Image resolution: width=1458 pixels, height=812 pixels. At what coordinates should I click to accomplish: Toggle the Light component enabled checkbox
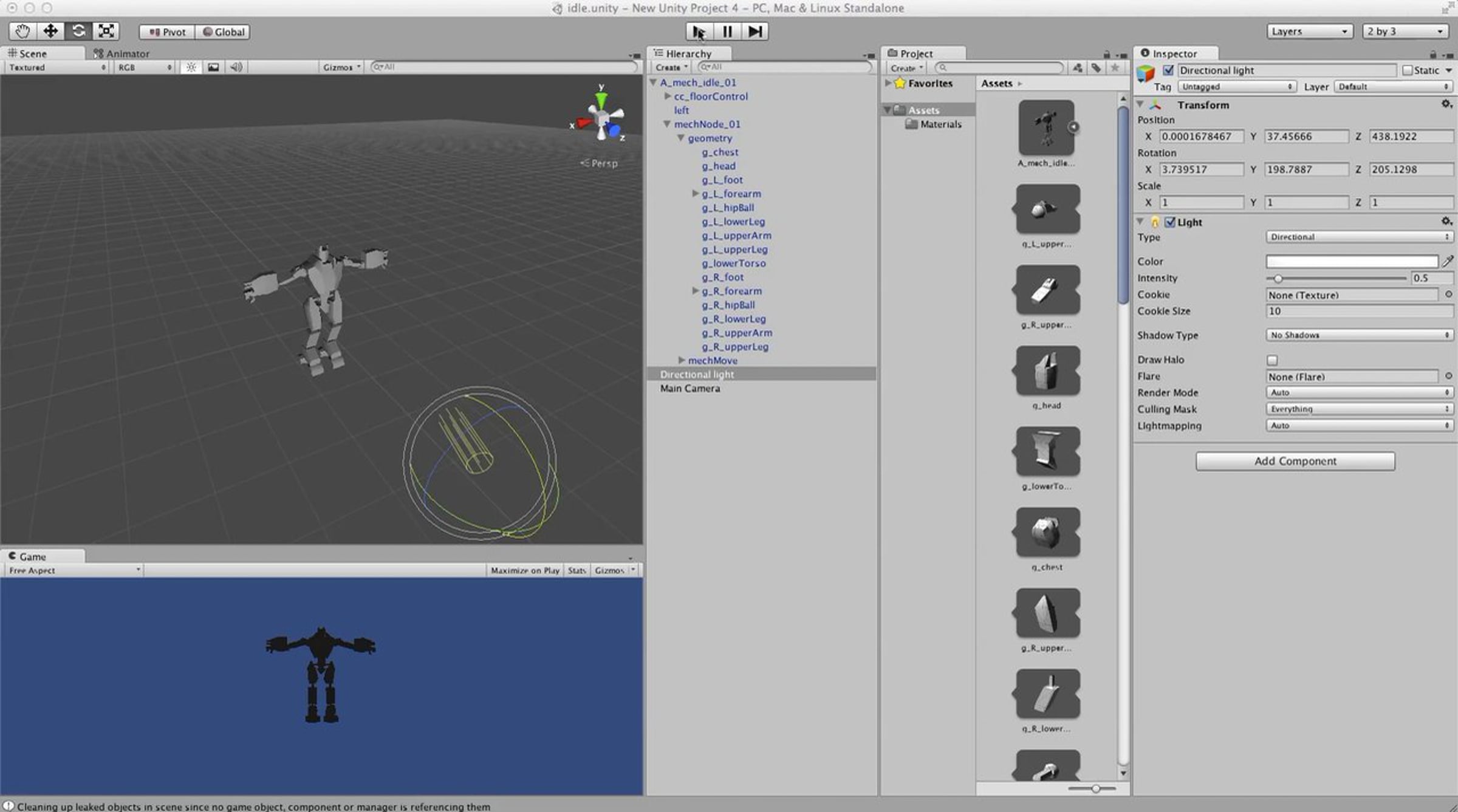[1170, 222]
